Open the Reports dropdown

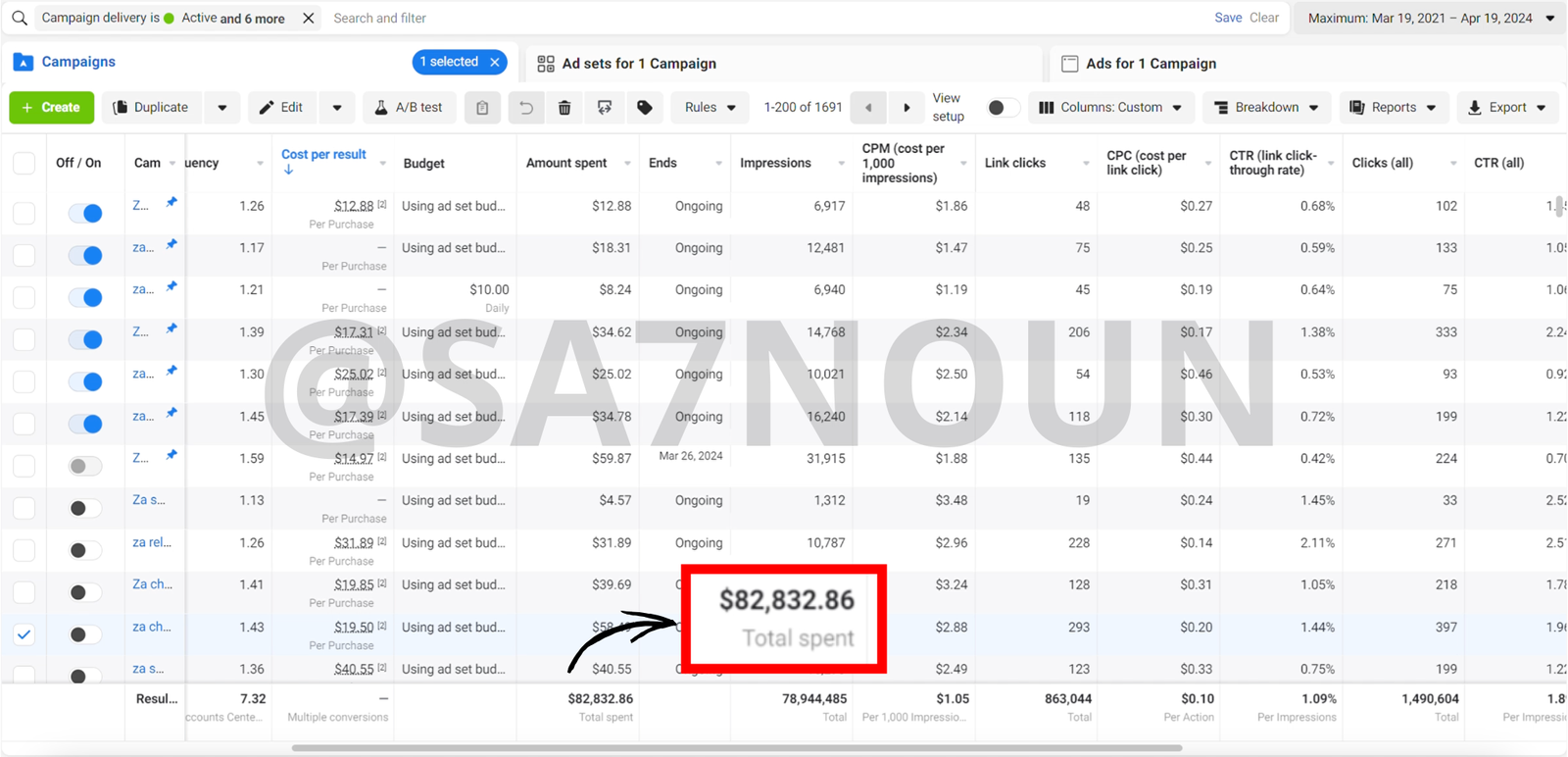(x=1393, y=108)
